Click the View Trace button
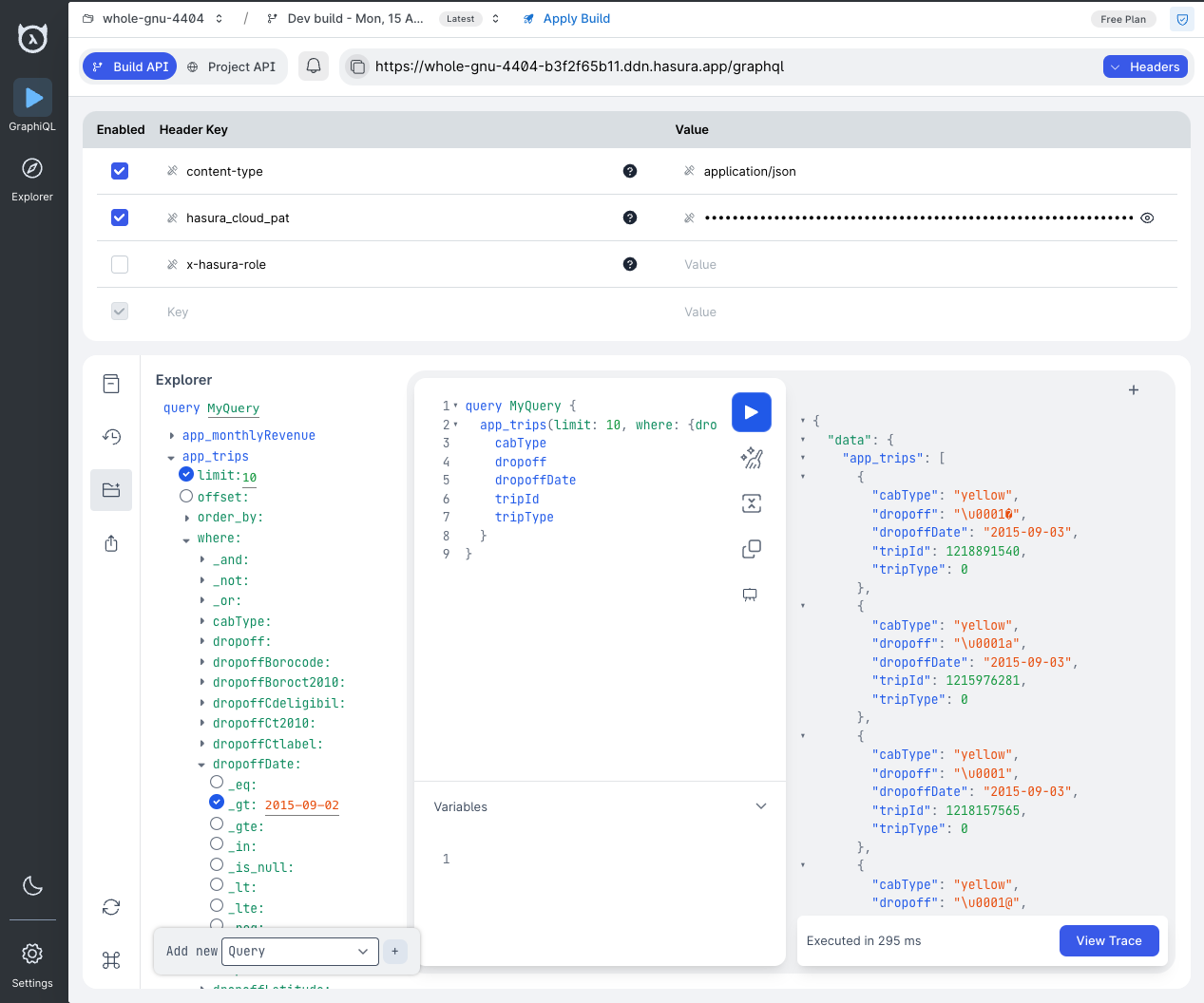Viewport: 1204px width, 1003px height. [1109, 940]
